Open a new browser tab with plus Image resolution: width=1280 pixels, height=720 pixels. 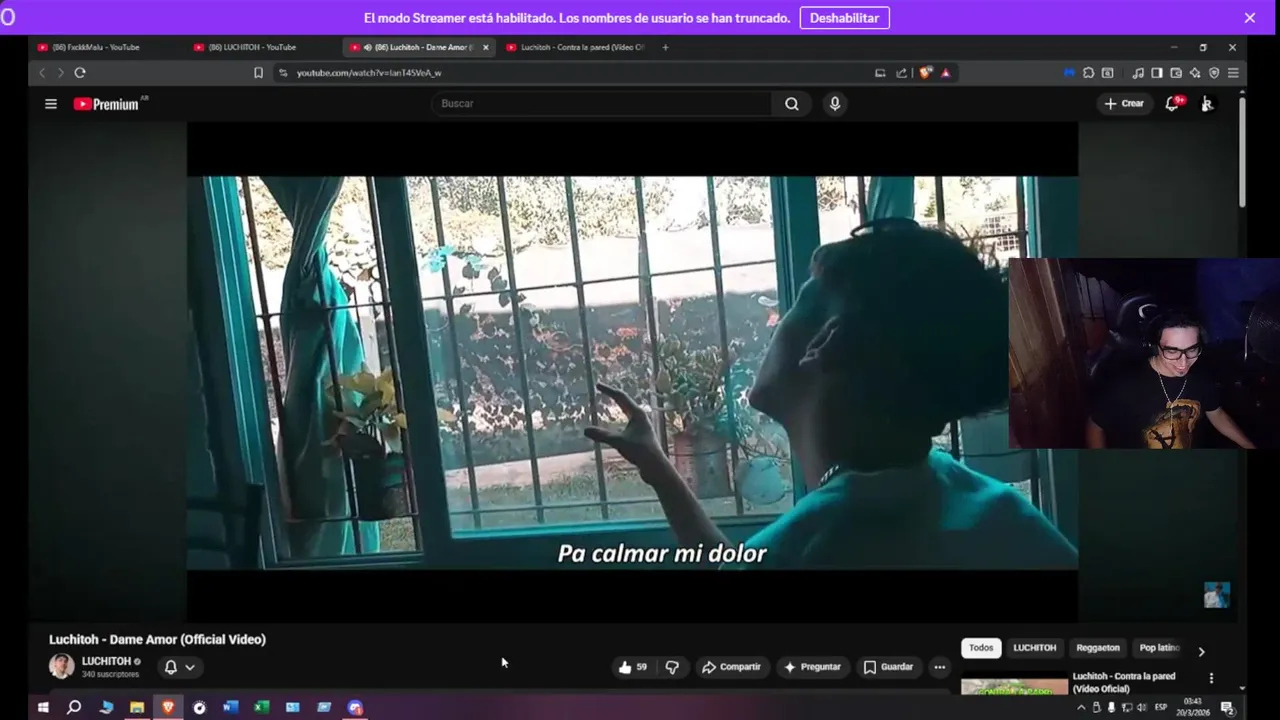[665, 47]
